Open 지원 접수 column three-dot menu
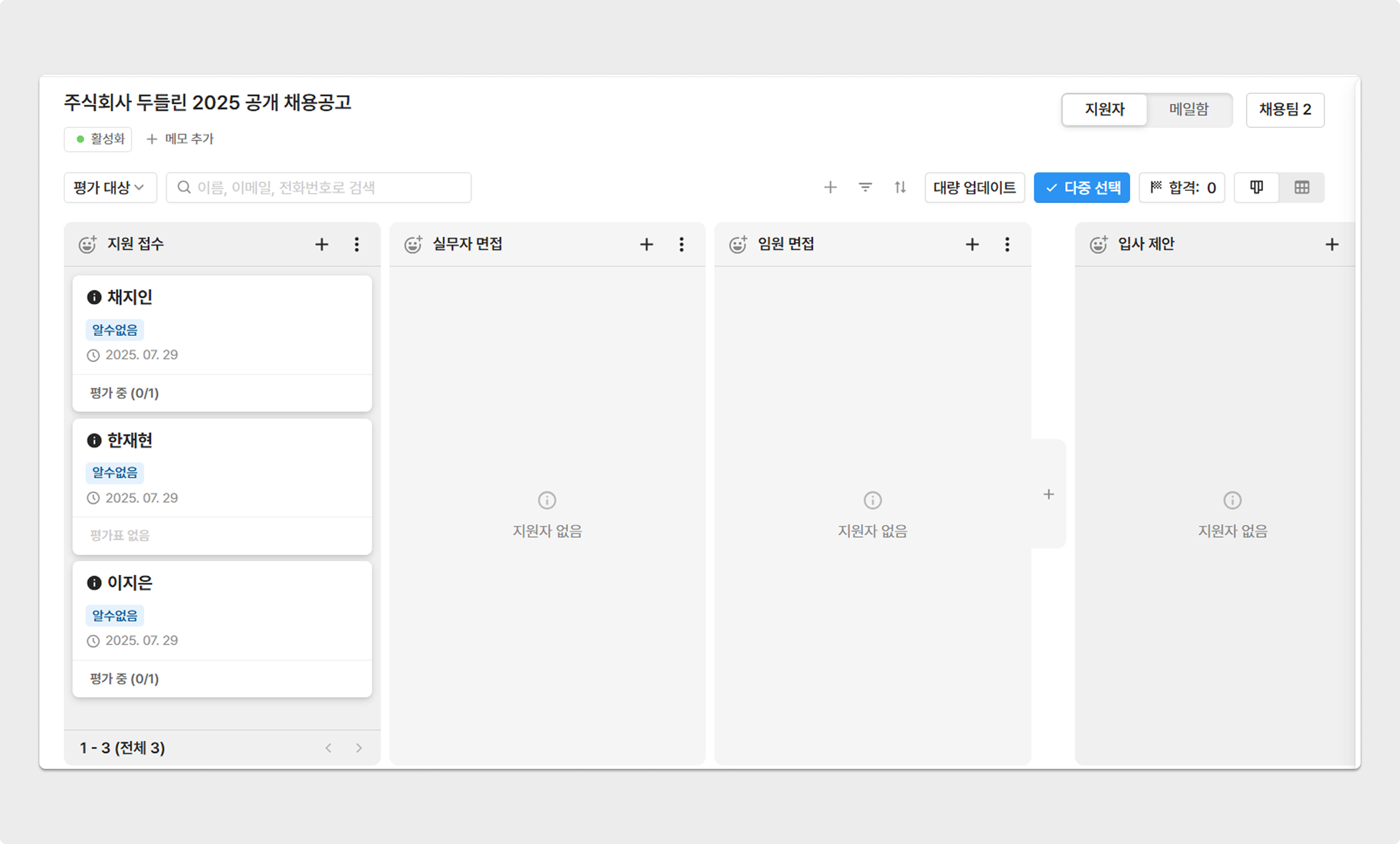 coord(356,244)
